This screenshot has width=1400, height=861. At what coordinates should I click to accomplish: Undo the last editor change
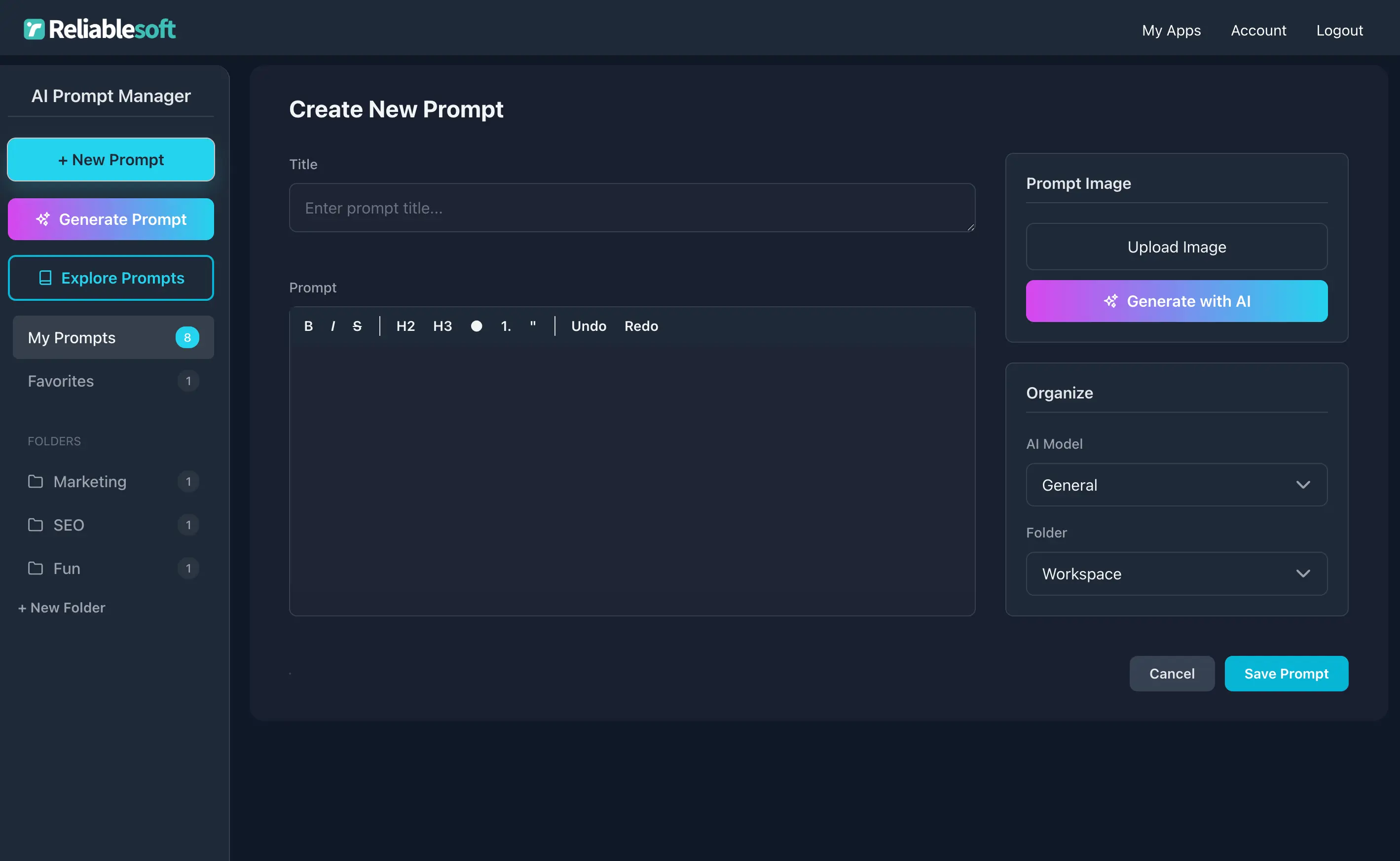tap(589, 326)
